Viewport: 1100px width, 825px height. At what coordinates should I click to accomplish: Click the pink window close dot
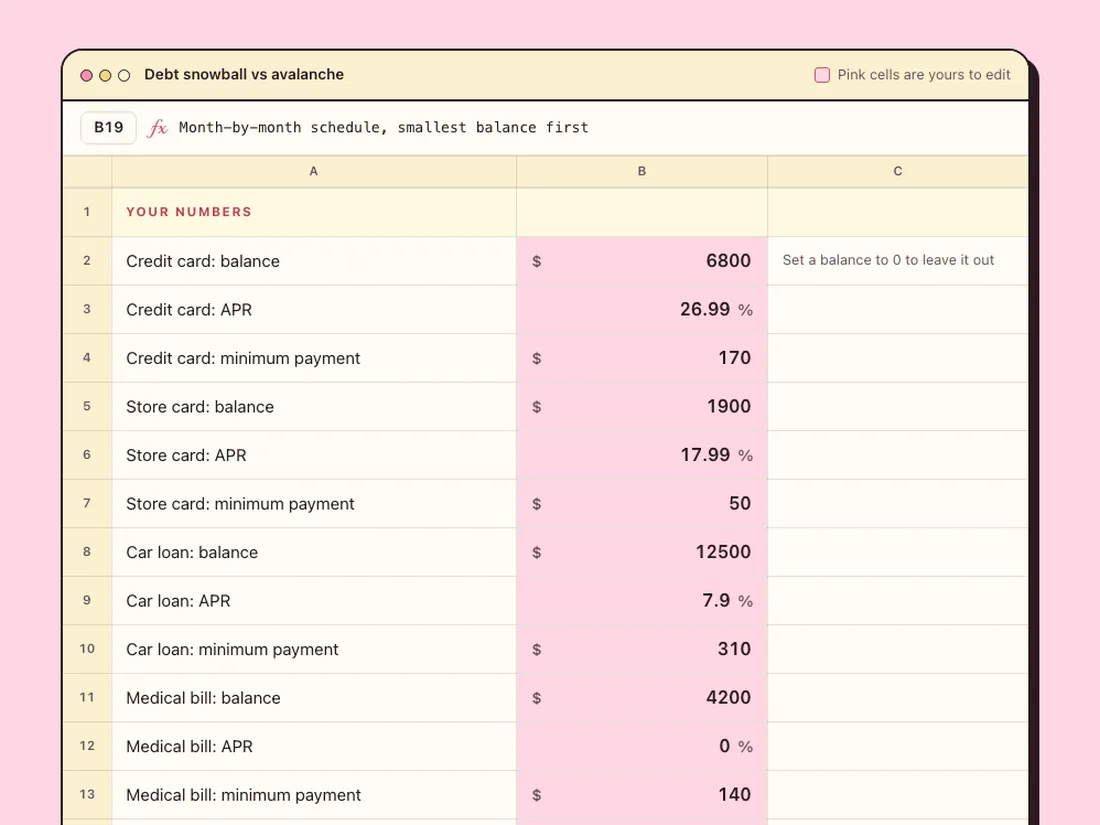point(86,75)
